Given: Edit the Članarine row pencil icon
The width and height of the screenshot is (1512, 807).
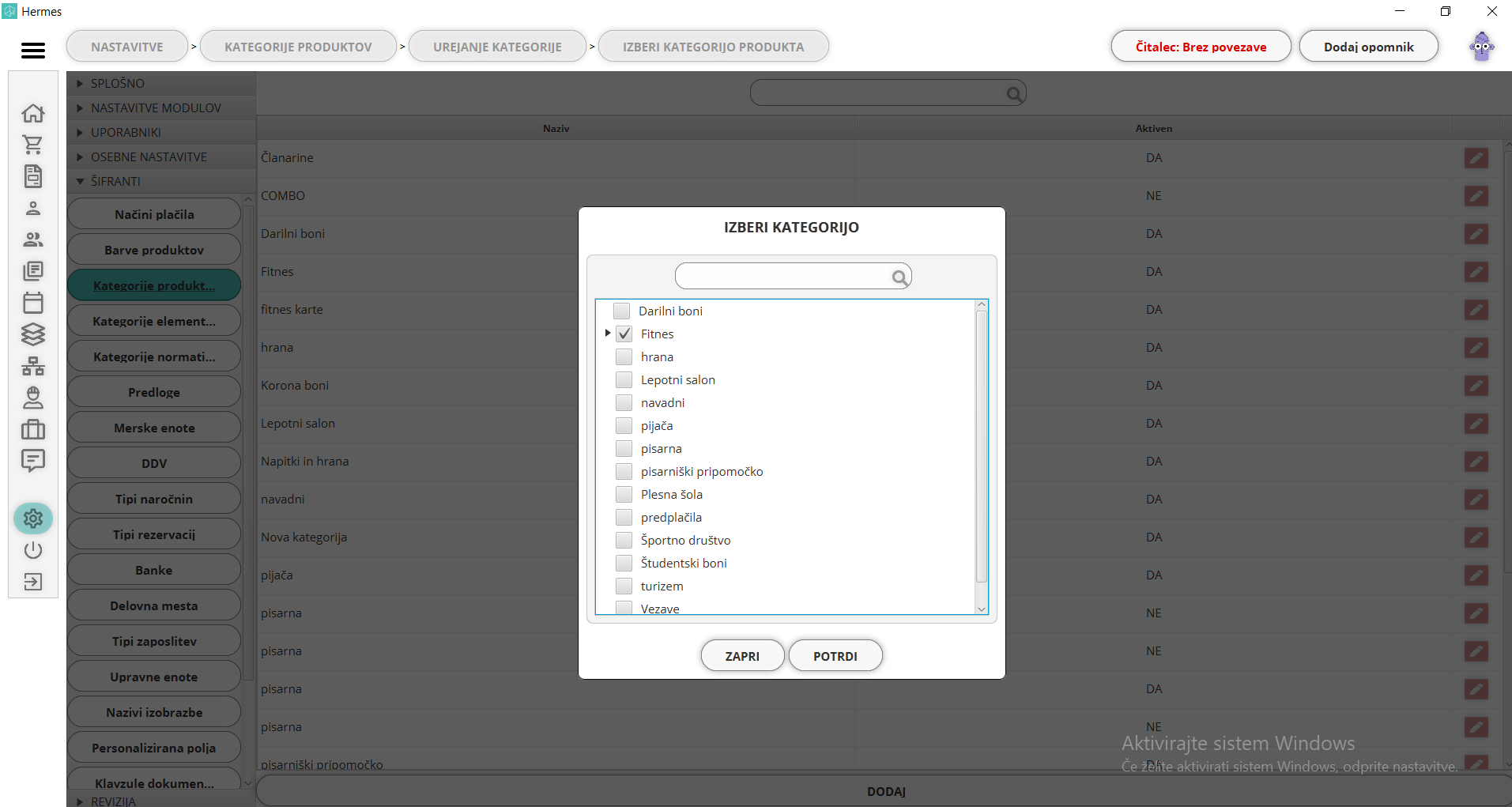Looking at the screenshot, I should pos(1476,158).
